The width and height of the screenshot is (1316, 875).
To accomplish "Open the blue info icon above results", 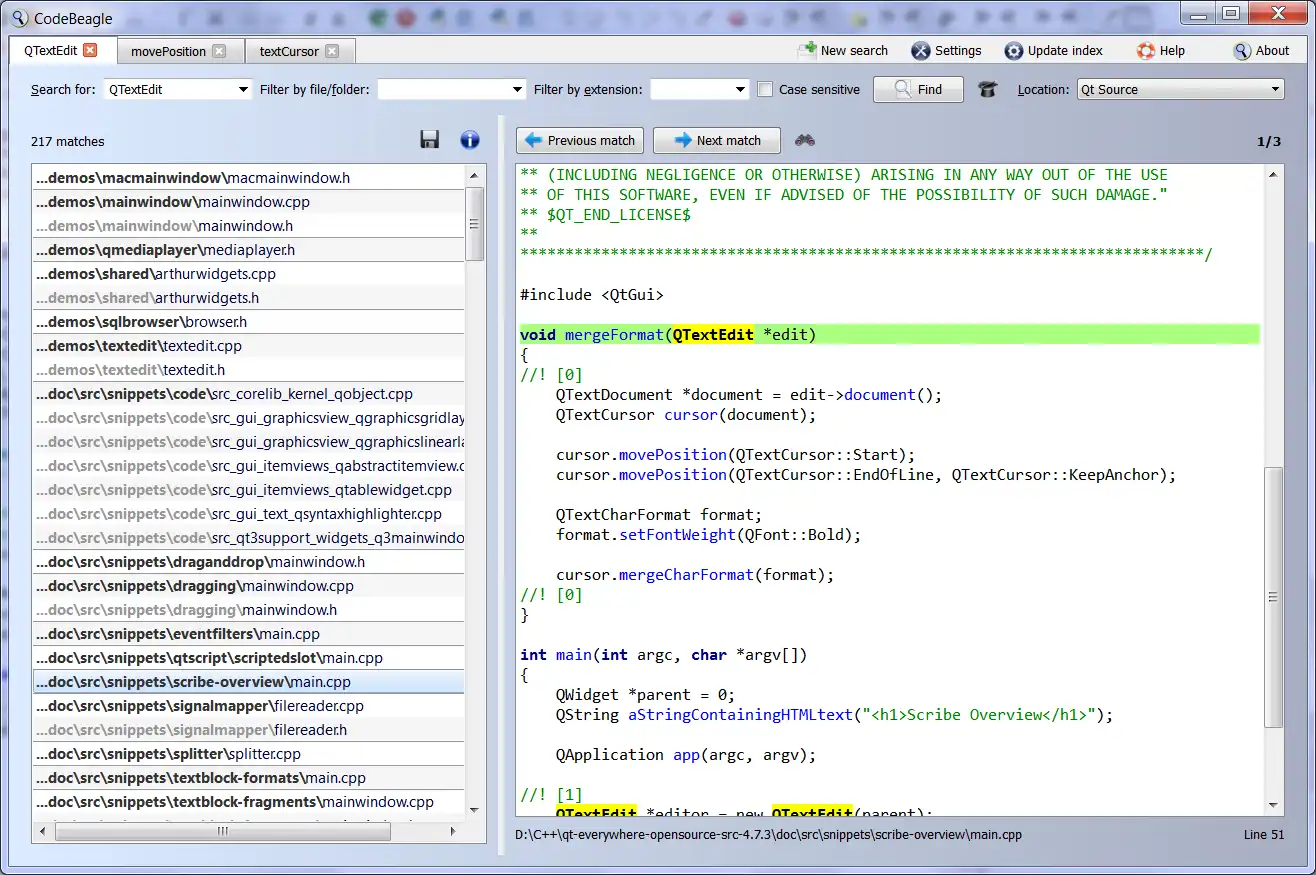I will (470, 140).
